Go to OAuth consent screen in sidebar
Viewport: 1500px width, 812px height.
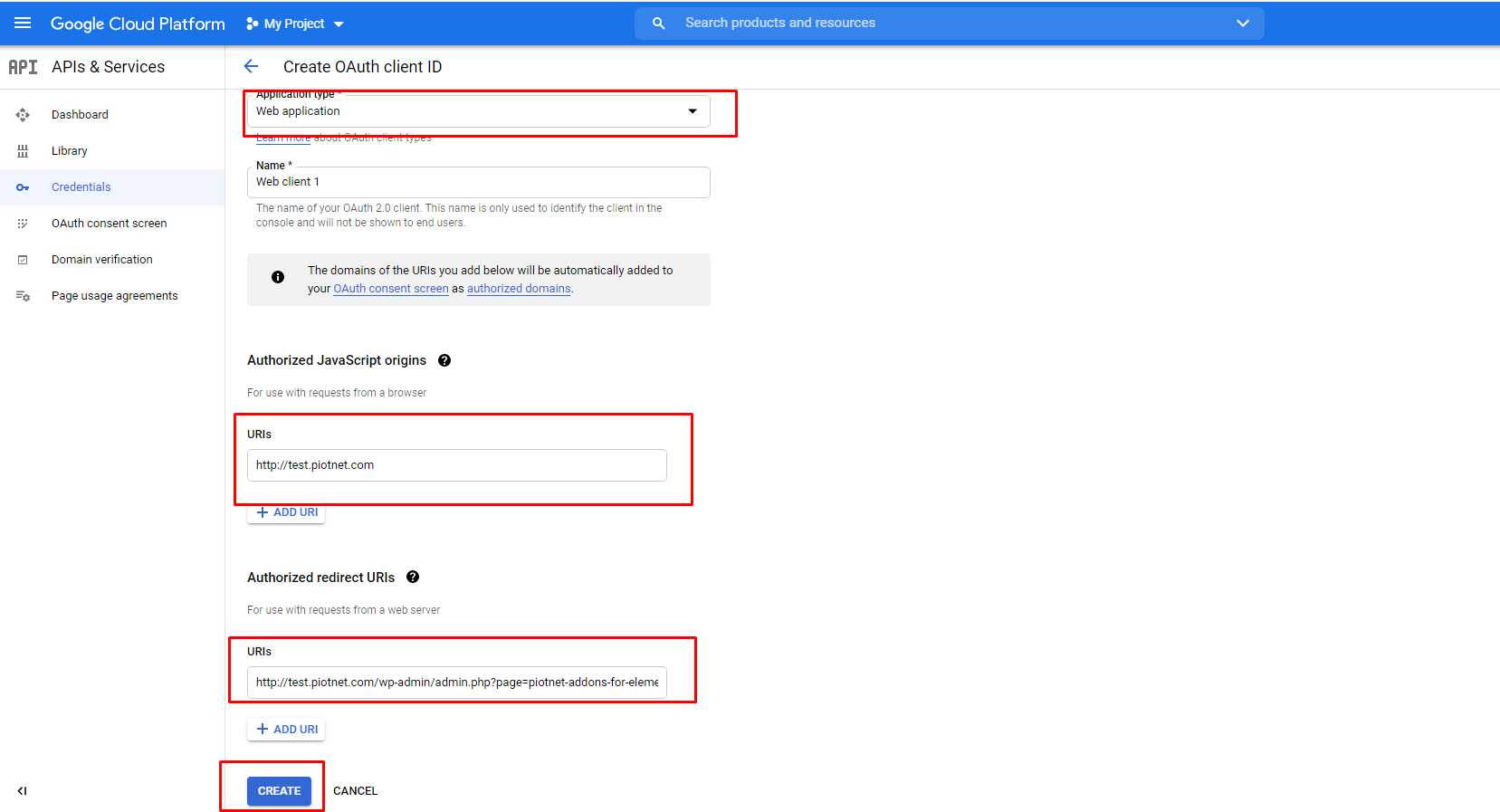click(109, 224)
